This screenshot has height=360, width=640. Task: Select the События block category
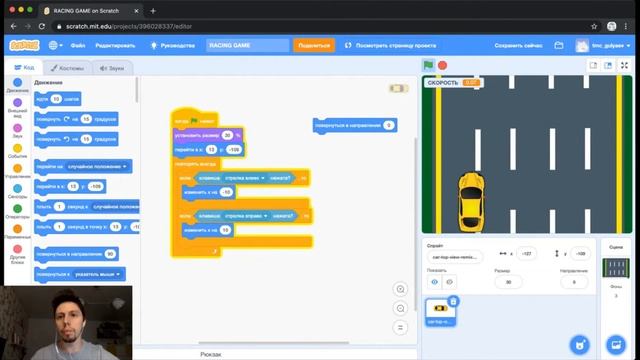pyautogui.click(x=18, y=151)
